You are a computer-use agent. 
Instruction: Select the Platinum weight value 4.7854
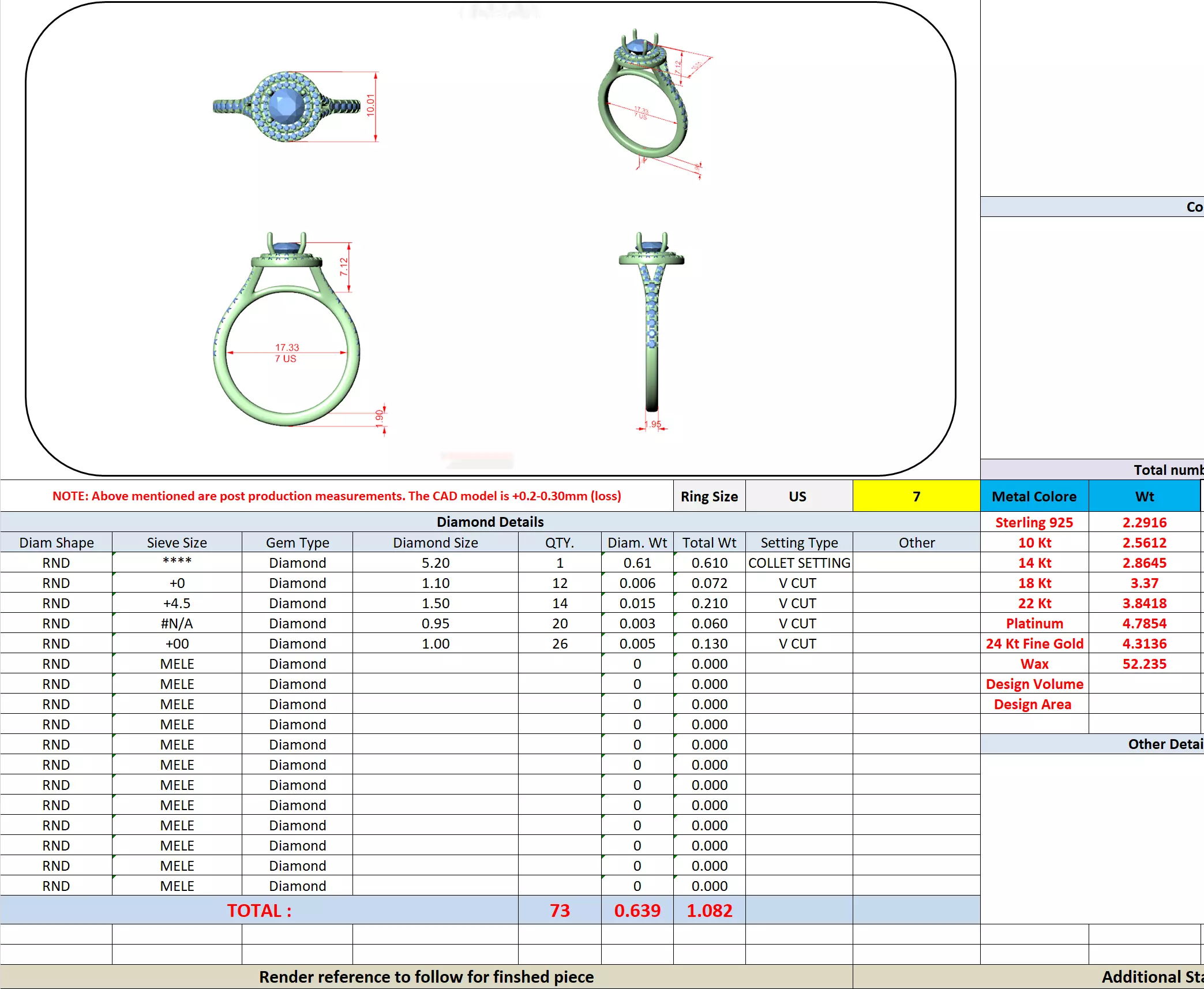pos(1144,623)
